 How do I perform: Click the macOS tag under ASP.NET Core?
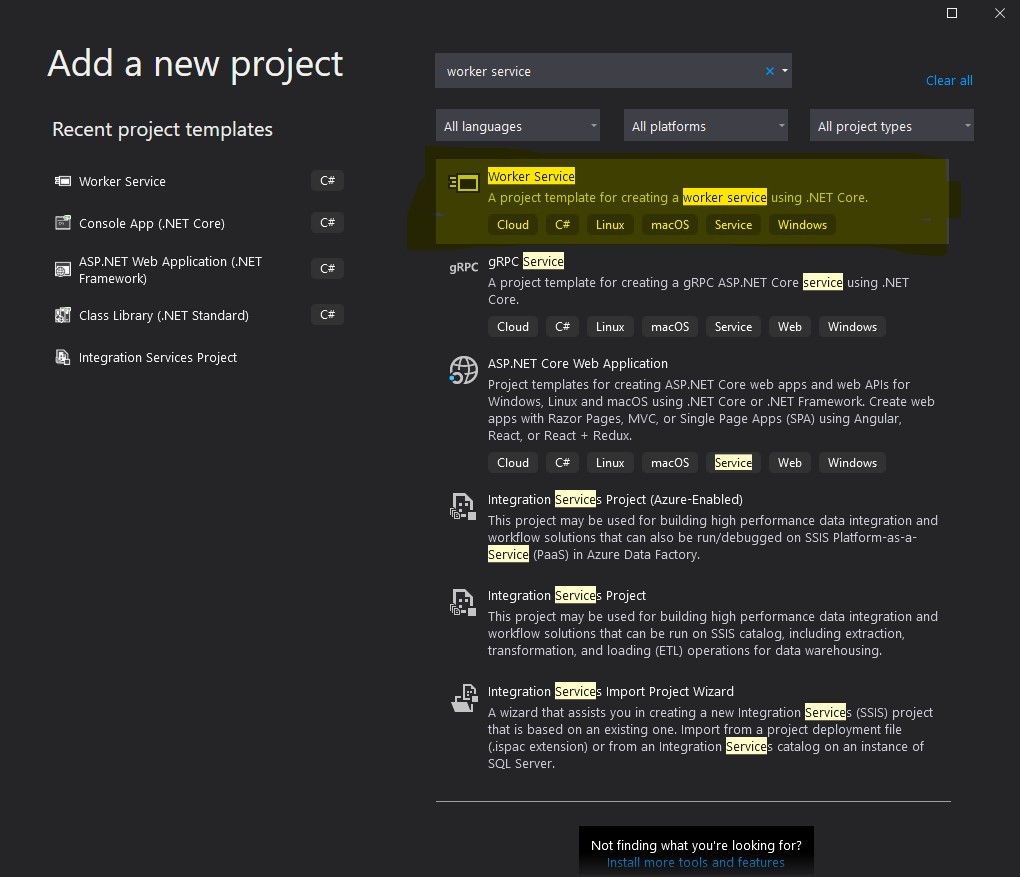pos(670,463)
